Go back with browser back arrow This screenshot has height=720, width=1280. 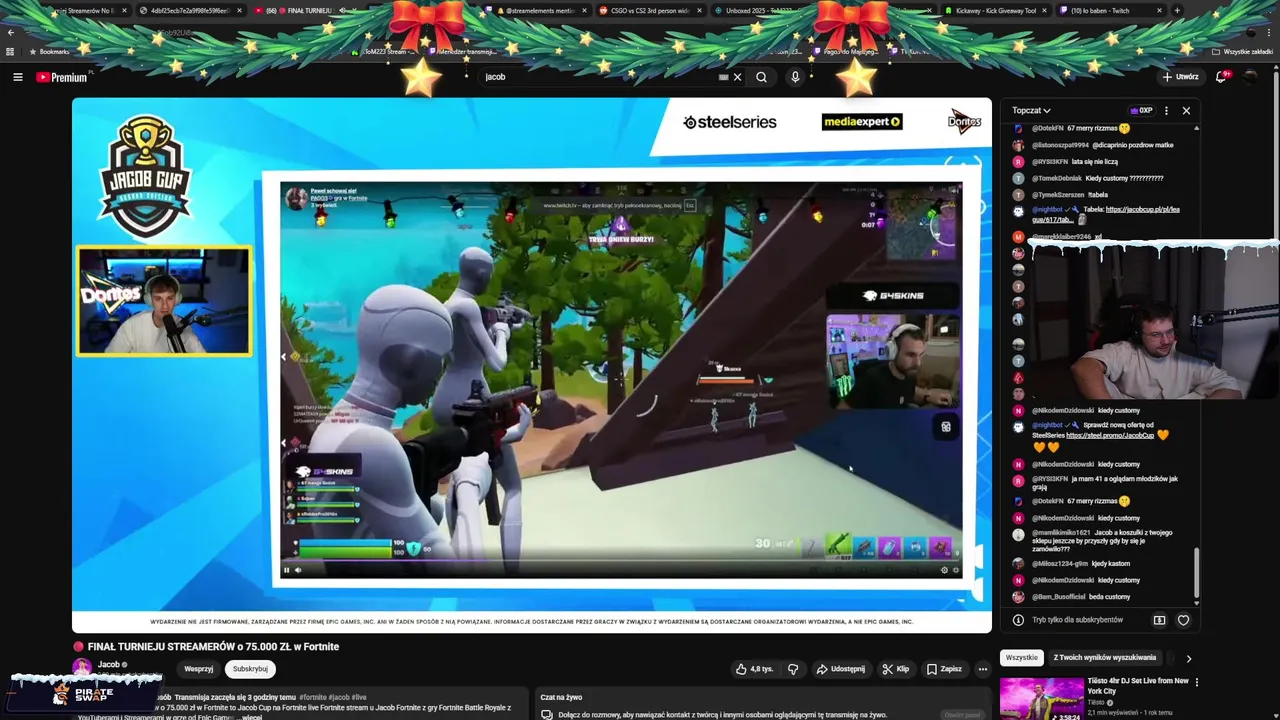[11, 32]
